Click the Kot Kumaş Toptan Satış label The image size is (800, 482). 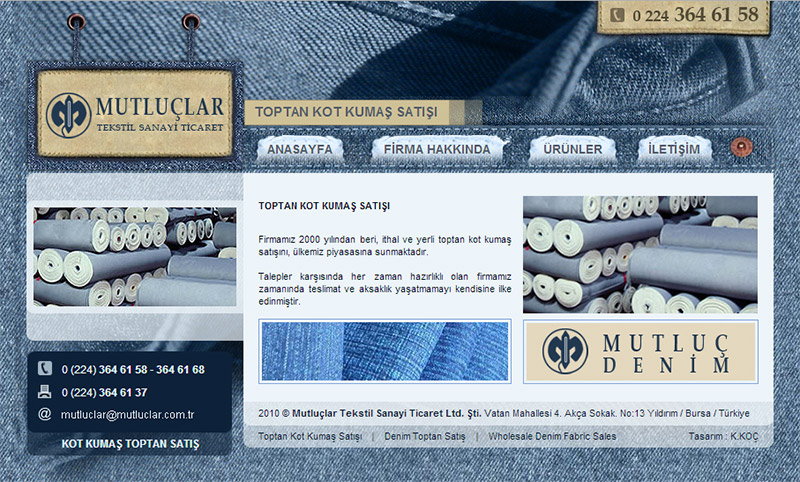(x=130, y=443)
